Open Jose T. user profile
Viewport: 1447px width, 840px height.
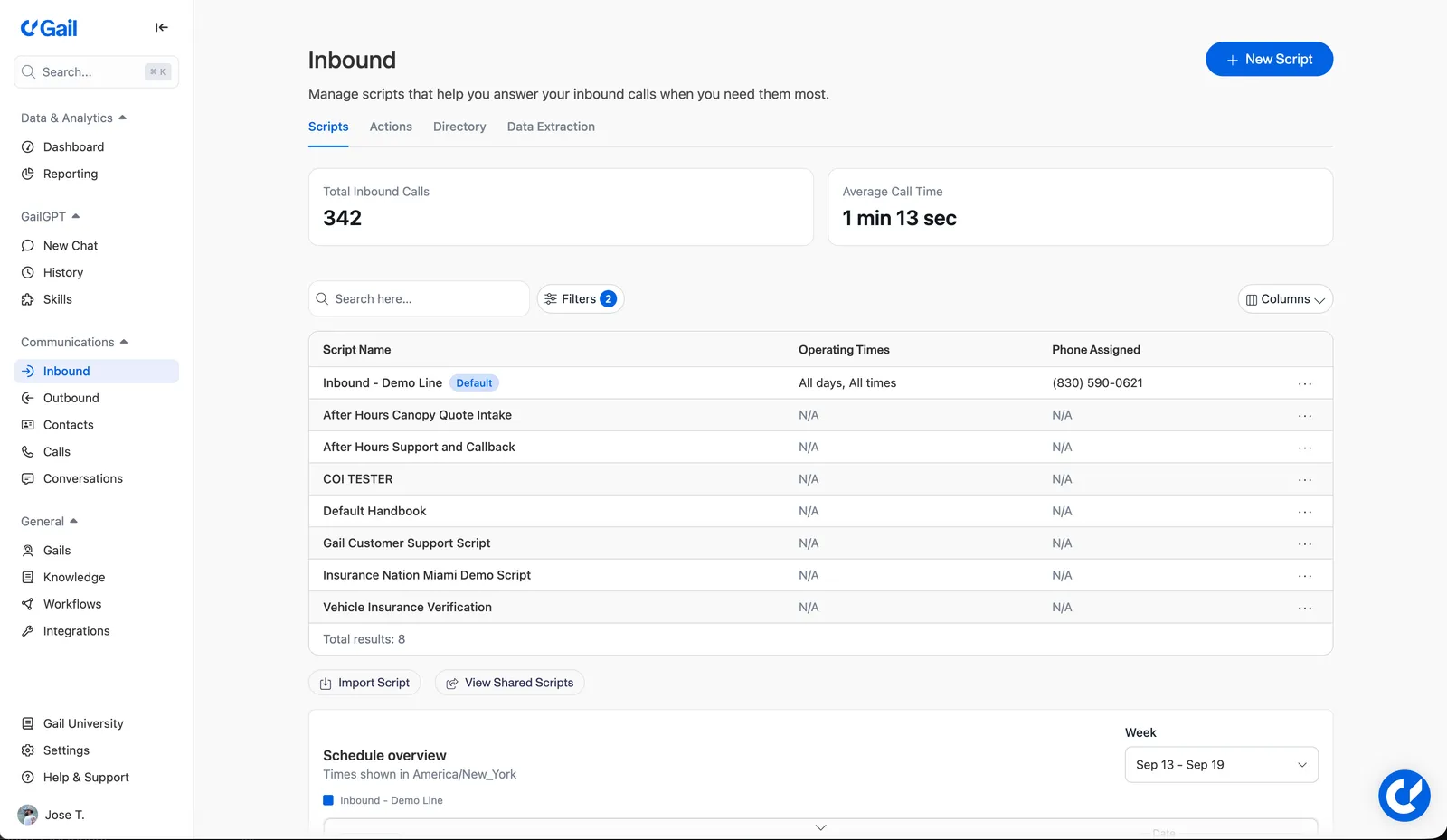coord(52,816)
